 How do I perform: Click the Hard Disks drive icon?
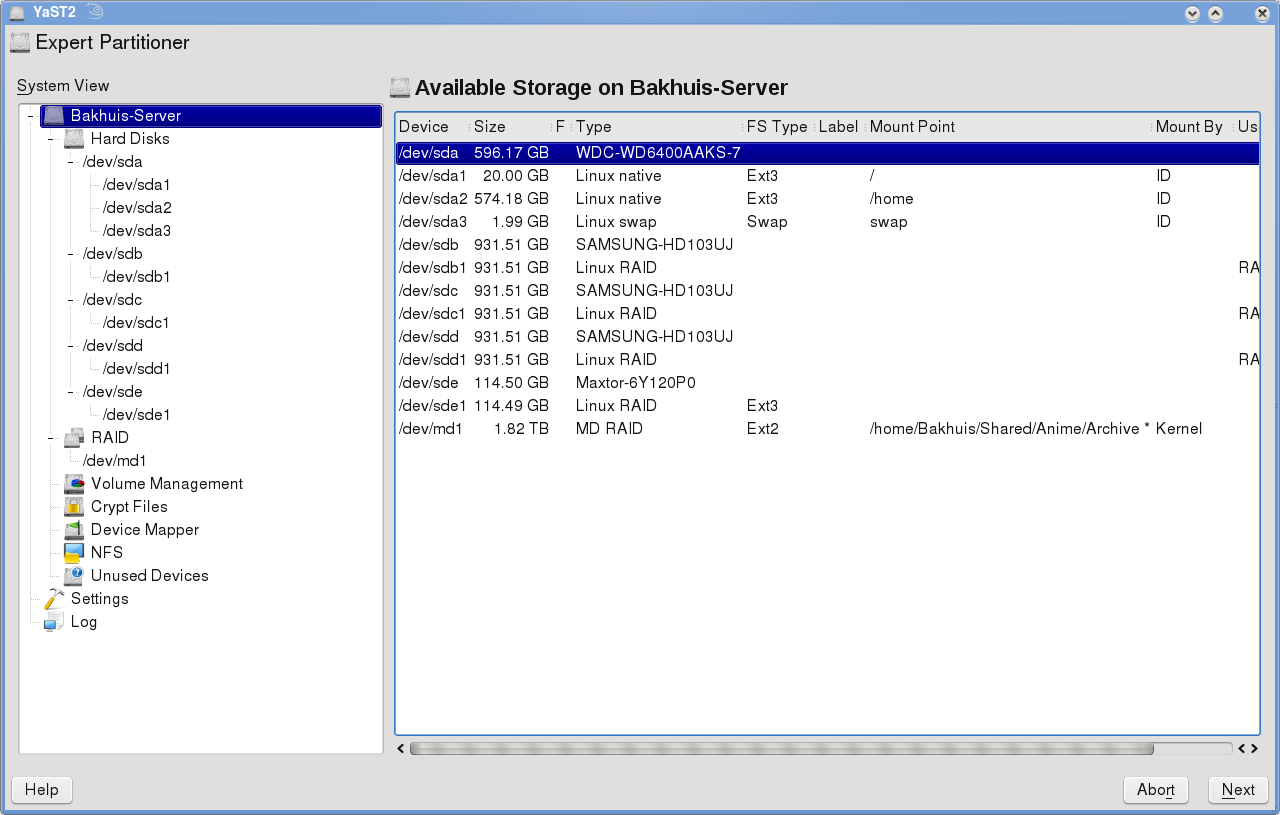pos(74,139)
